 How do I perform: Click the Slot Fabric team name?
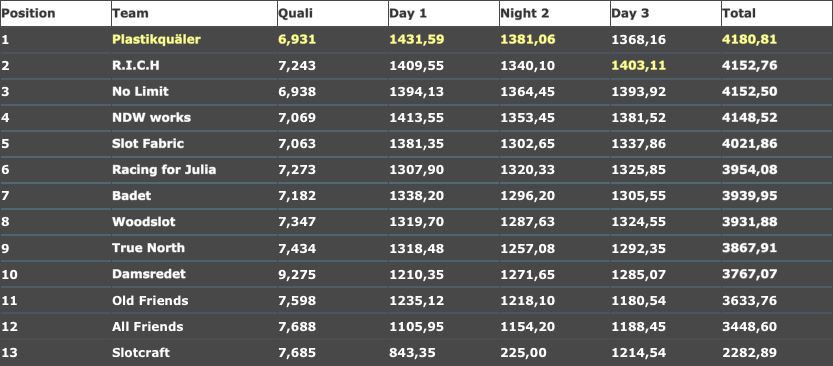pos(148,143)
